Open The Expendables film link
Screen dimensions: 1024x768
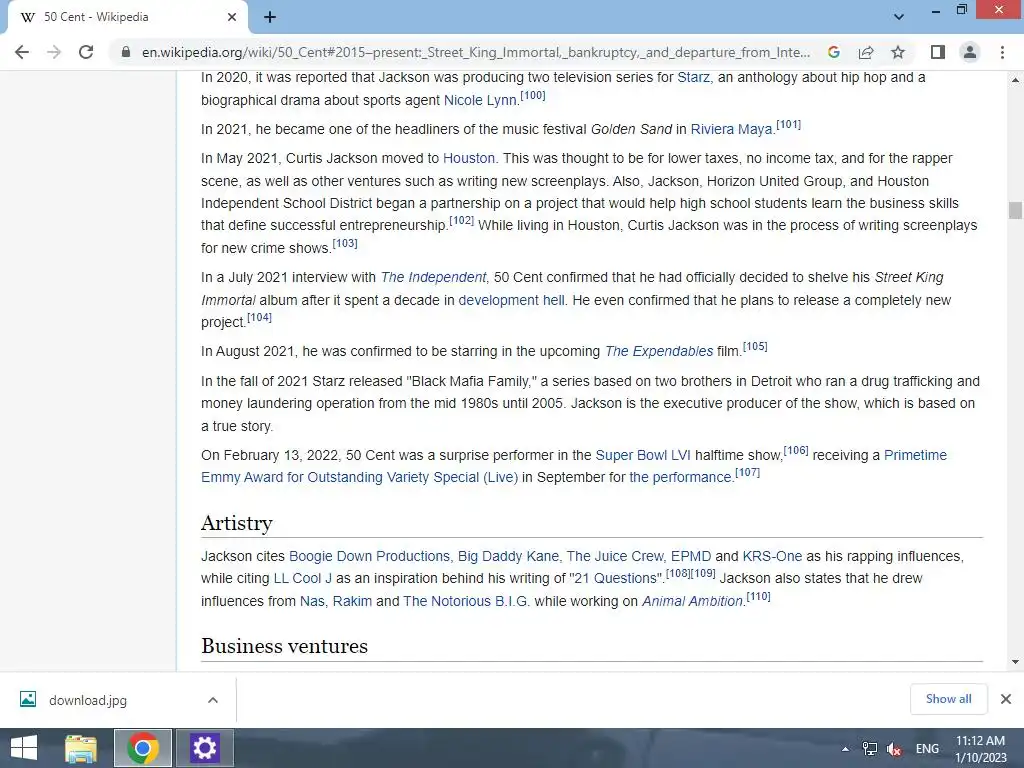point(659,351)
